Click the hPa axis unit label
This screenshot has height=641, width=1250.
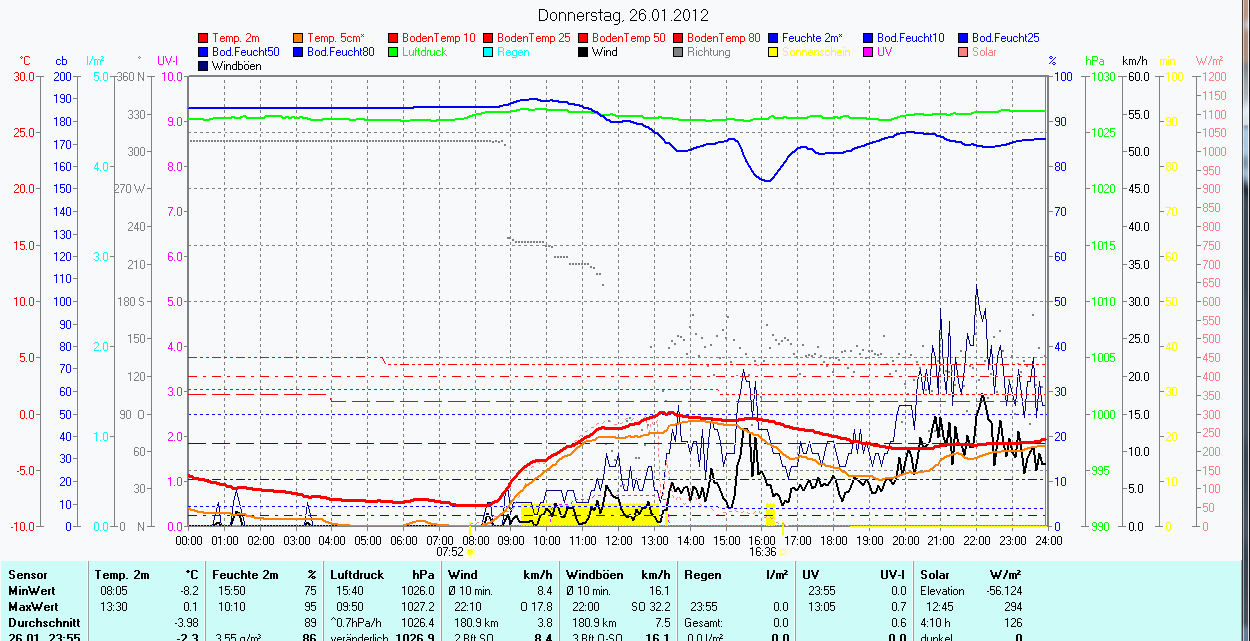point(1094,61)
